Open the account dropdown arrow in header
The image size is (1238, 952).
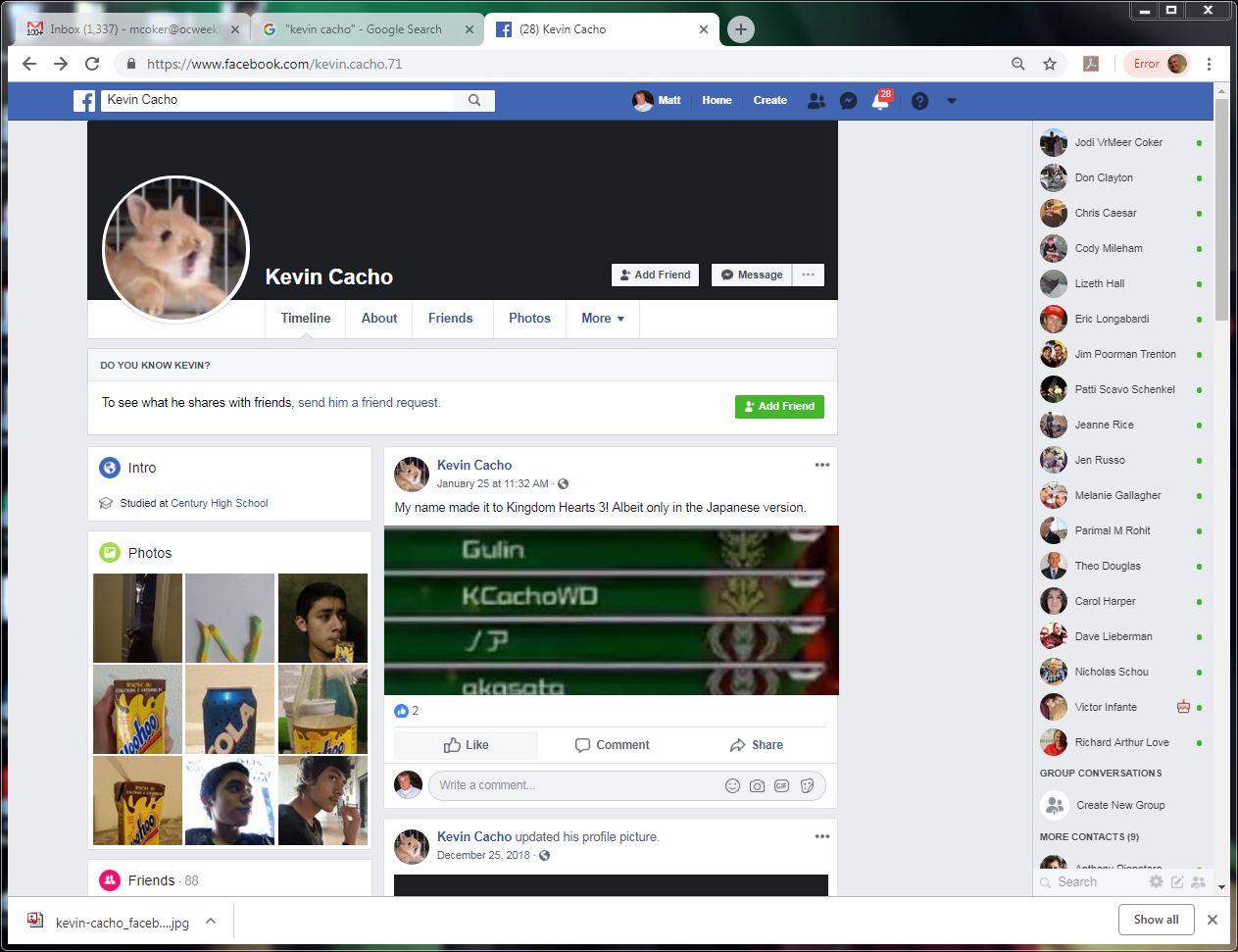951,100
